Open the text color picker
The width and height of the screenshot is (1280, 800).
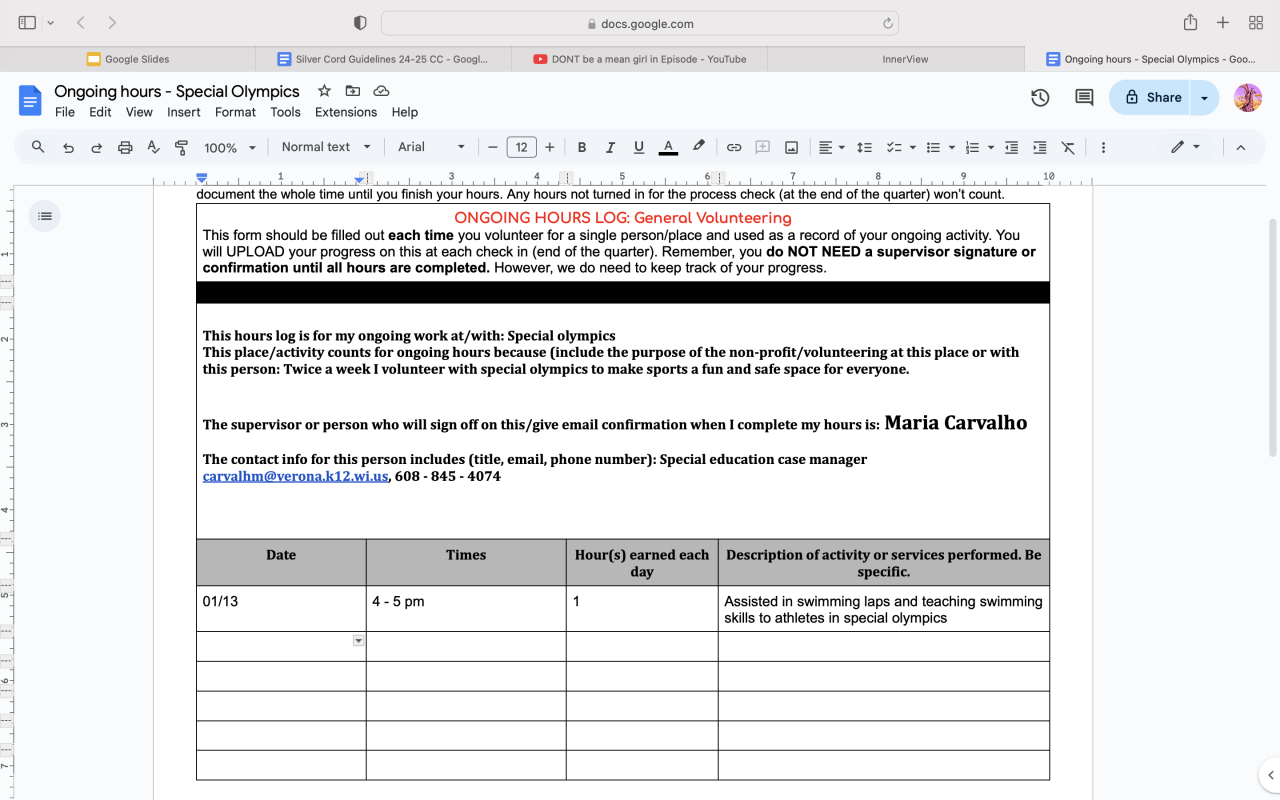(x=668, y=147)
